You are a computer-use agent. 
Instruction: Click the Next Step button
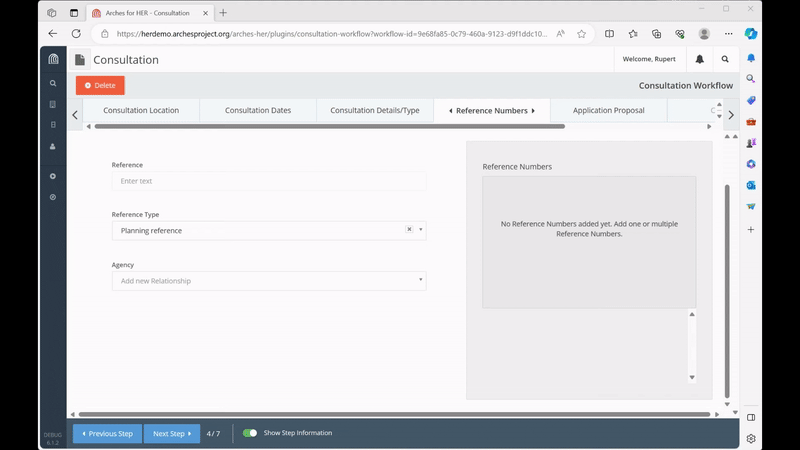(x=171, y=433)
